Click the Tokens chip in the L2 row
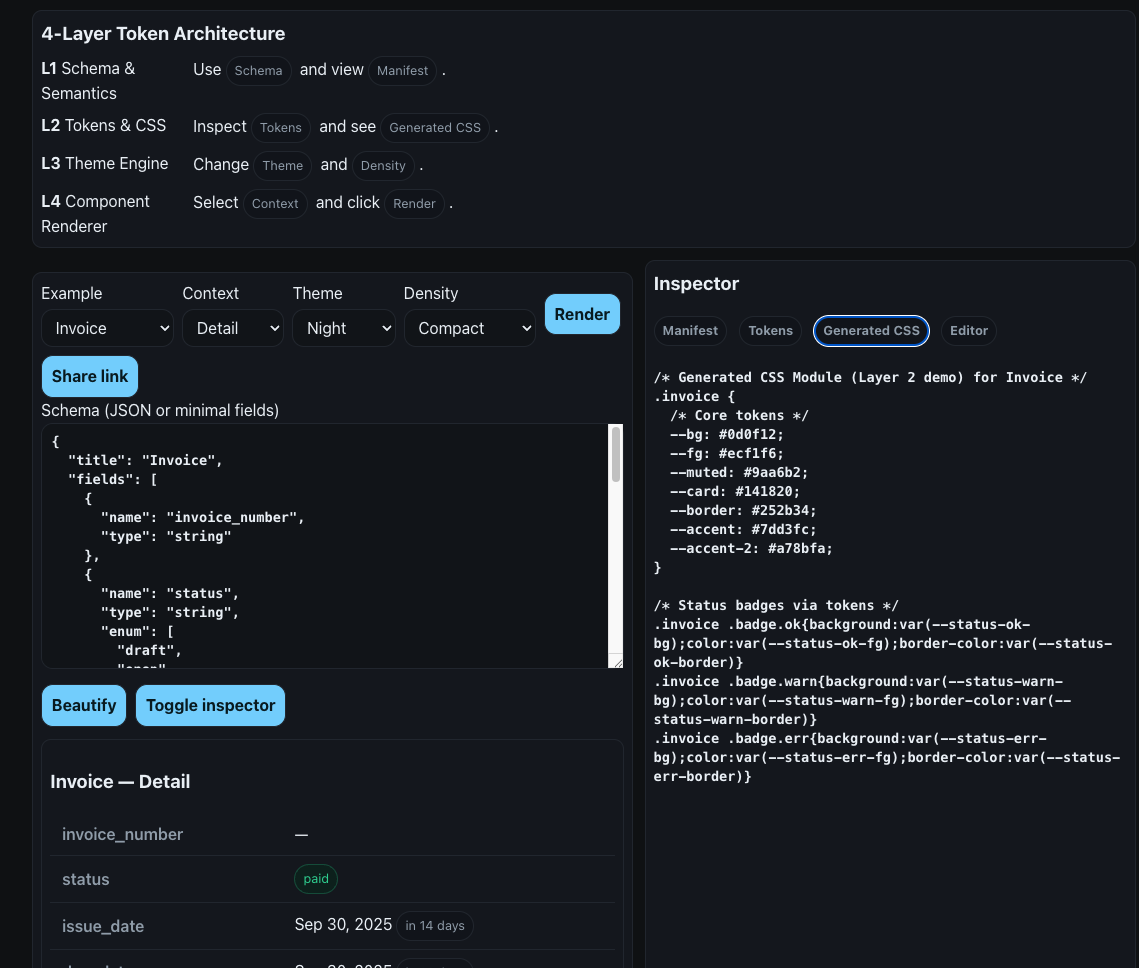 [280, 128]
